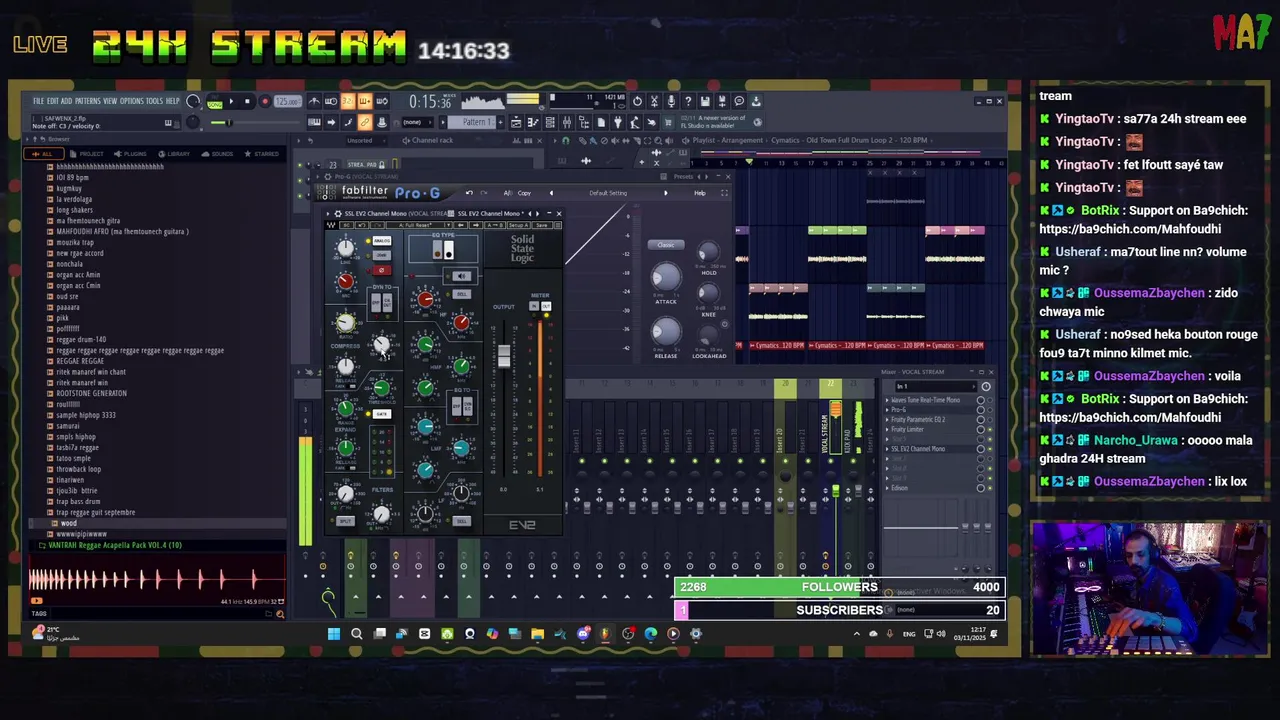The height and width of the screenshot is (720, 1280).
Task: Click the clock icon in mixer panel
Action: [986, 387]
